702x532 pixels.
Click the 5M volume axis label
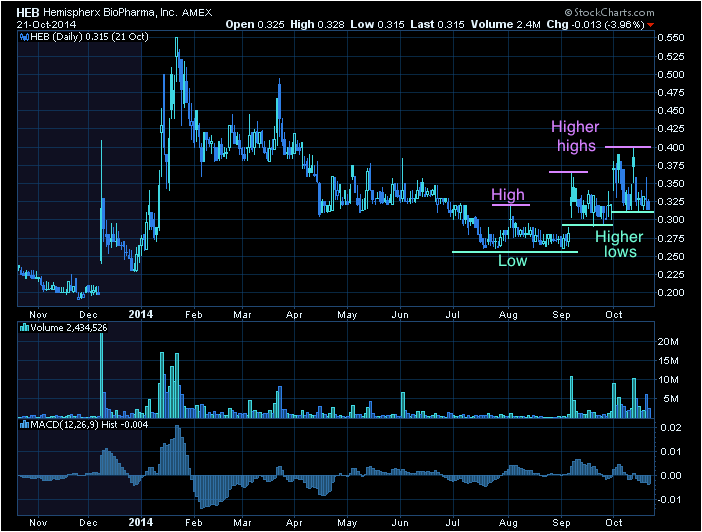(670, 399)
